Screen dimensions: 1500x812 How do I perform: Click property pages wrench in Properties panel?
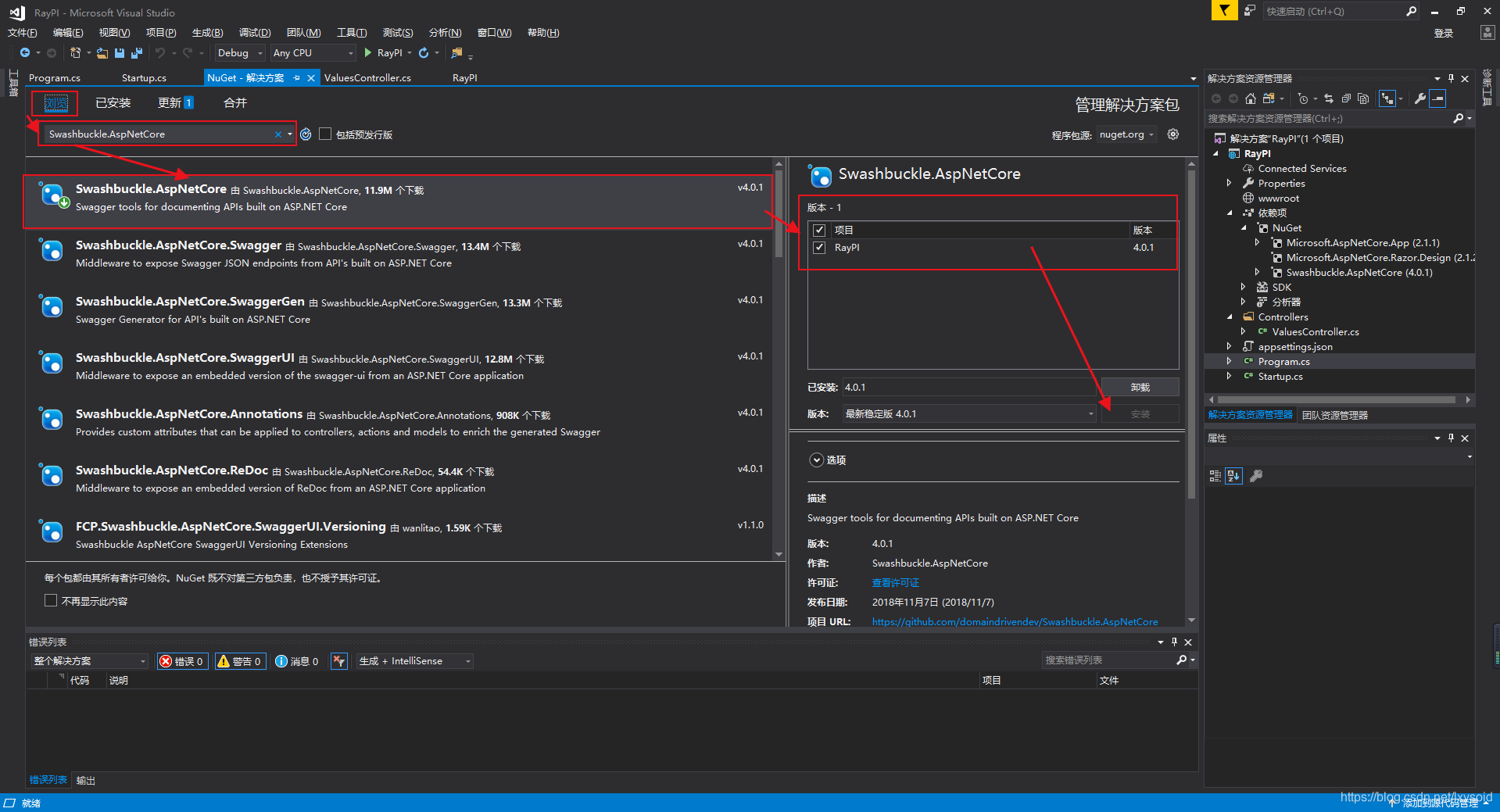point(1256,476)
